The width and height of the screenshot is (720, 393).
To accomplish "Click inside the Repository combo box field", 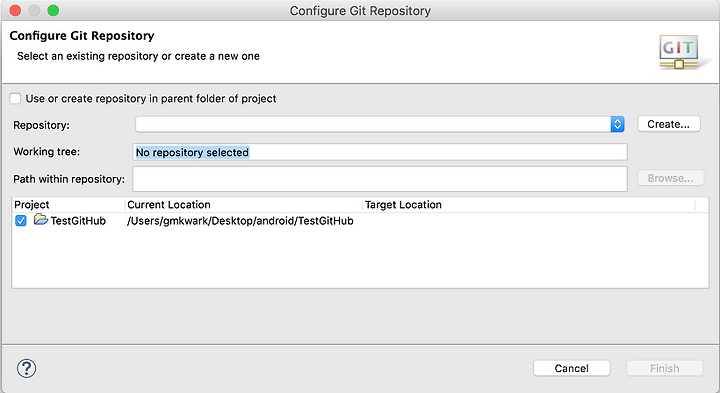I will pyautogui.click(x=373, y=124).
